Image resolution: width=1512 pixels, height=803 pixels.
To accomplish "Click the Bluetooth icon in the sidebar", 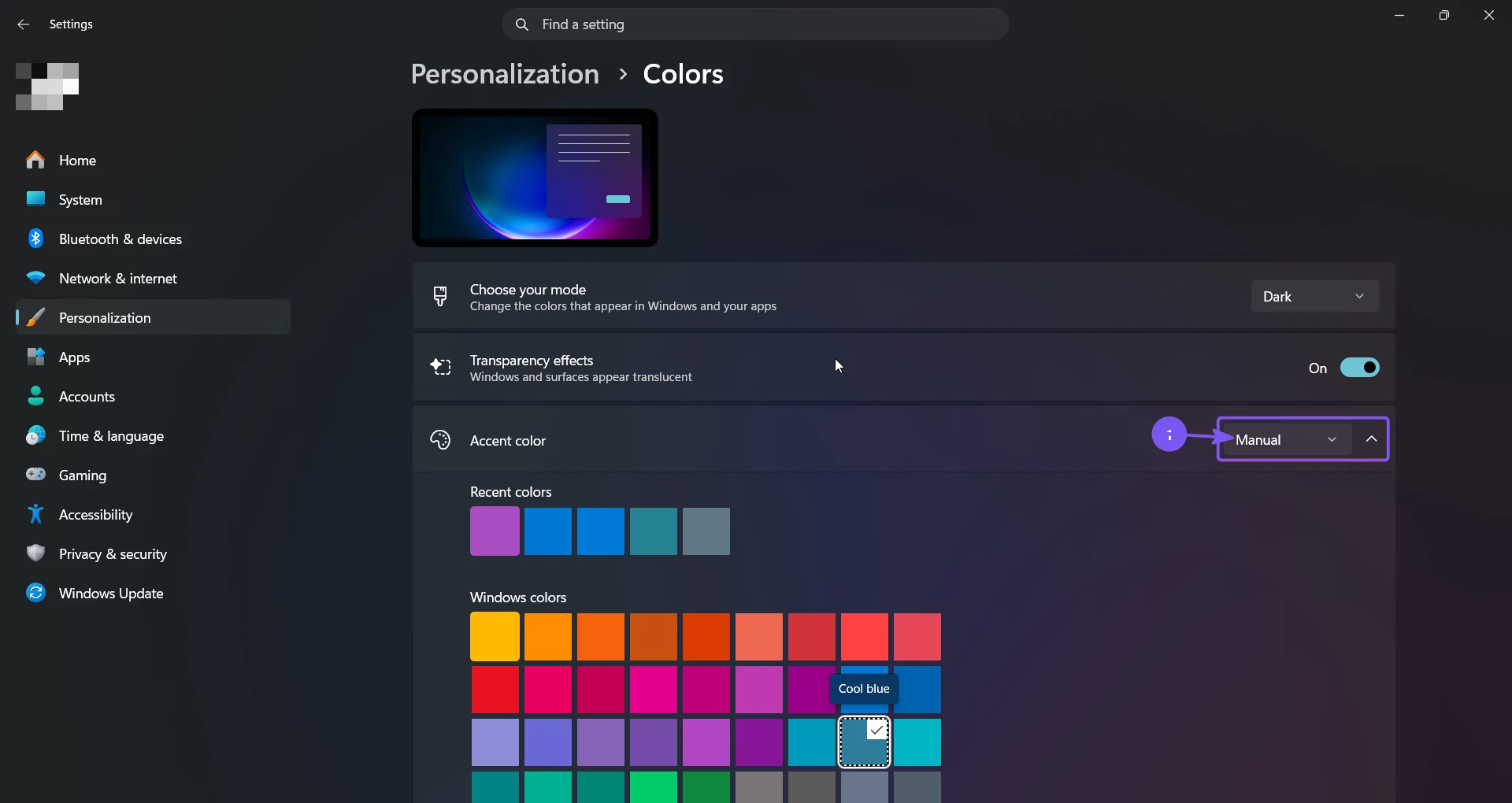I will pyautogui.click(x=35, y=239).
